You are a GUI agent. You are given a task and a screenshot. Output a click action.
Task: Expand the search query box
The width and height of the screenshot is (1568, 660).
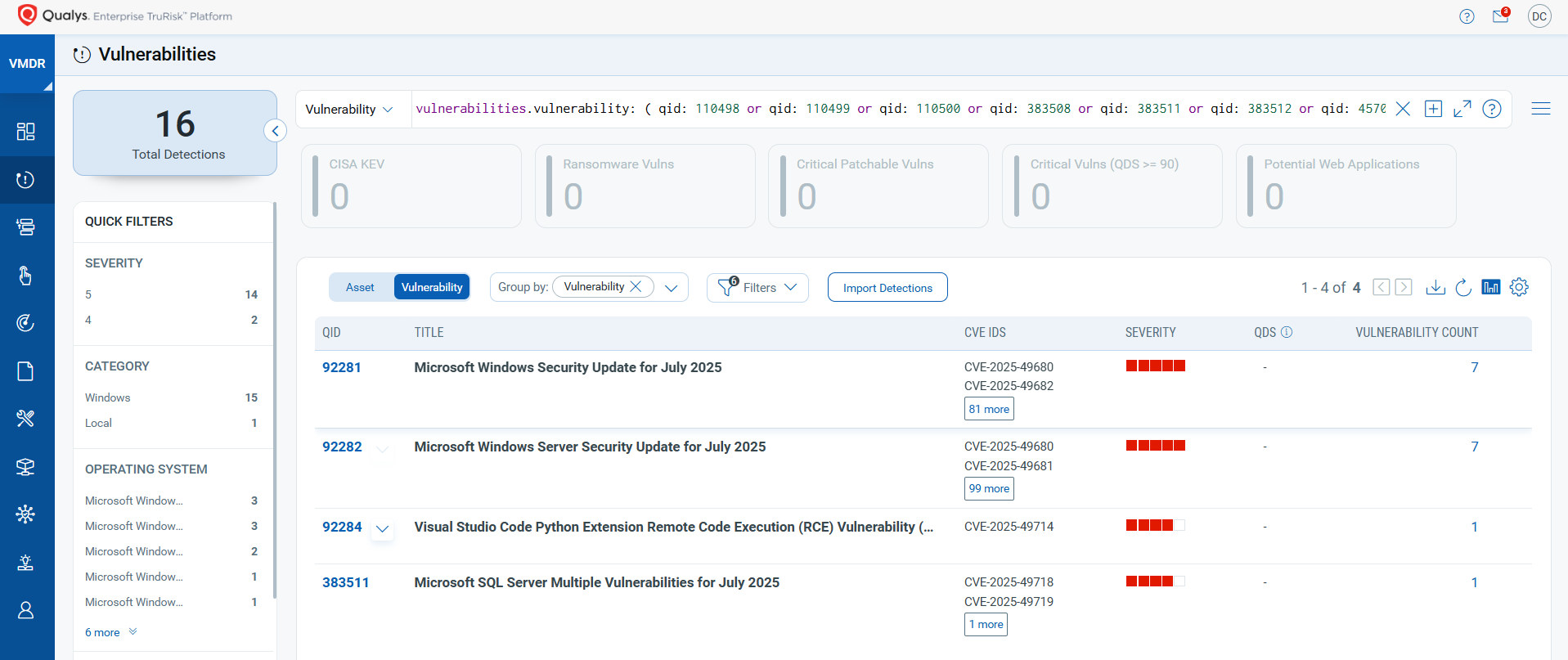1462,109
